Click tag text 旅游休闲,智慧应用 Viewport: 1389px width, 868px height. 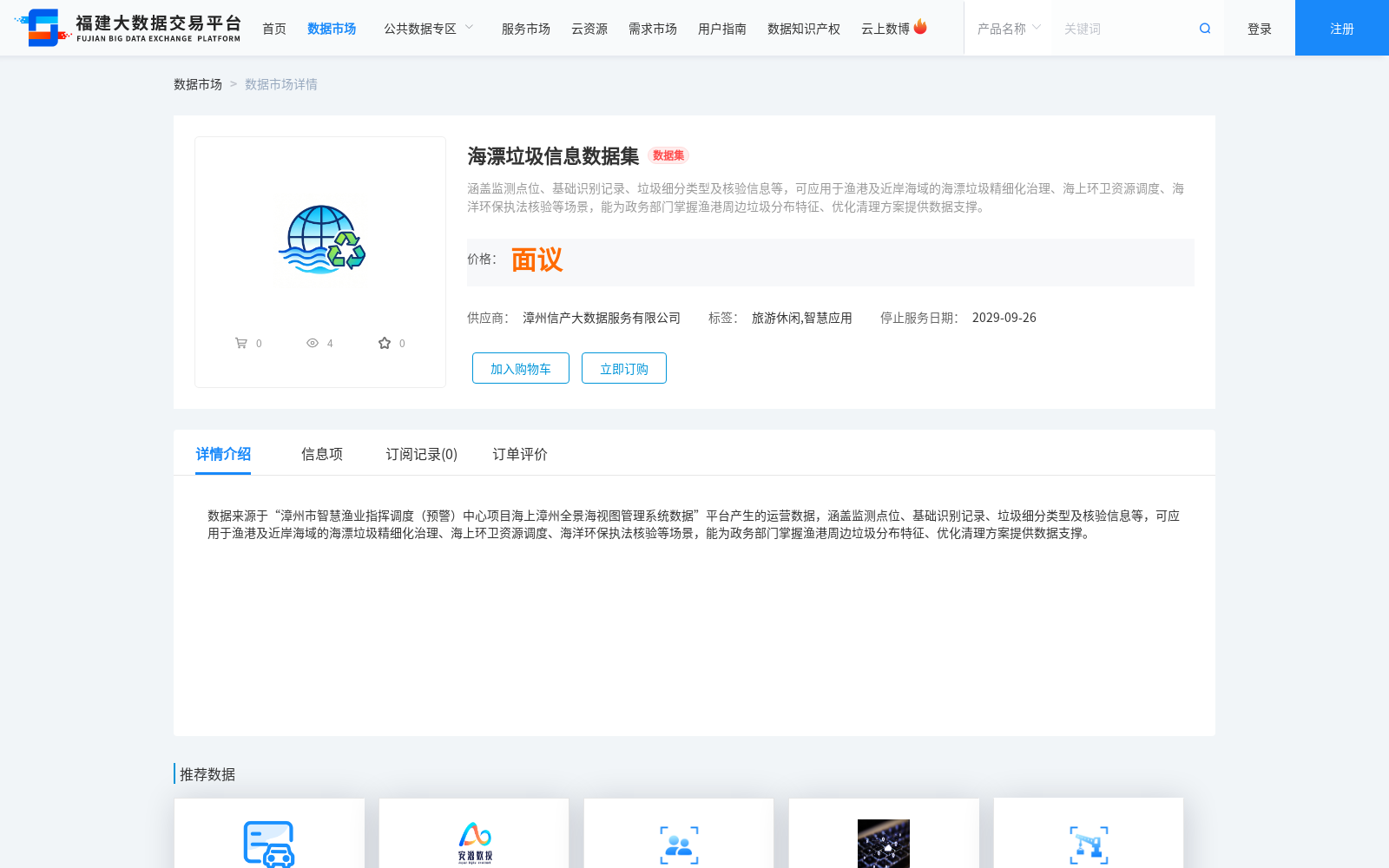802,318
